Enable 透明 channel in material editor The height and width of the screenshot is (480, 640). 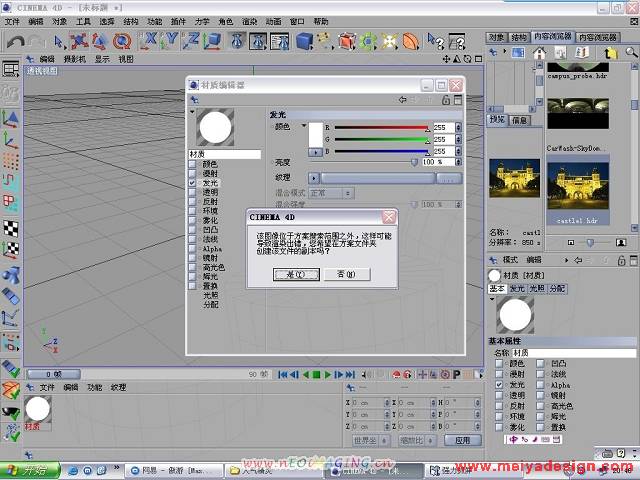click(192, 192)
